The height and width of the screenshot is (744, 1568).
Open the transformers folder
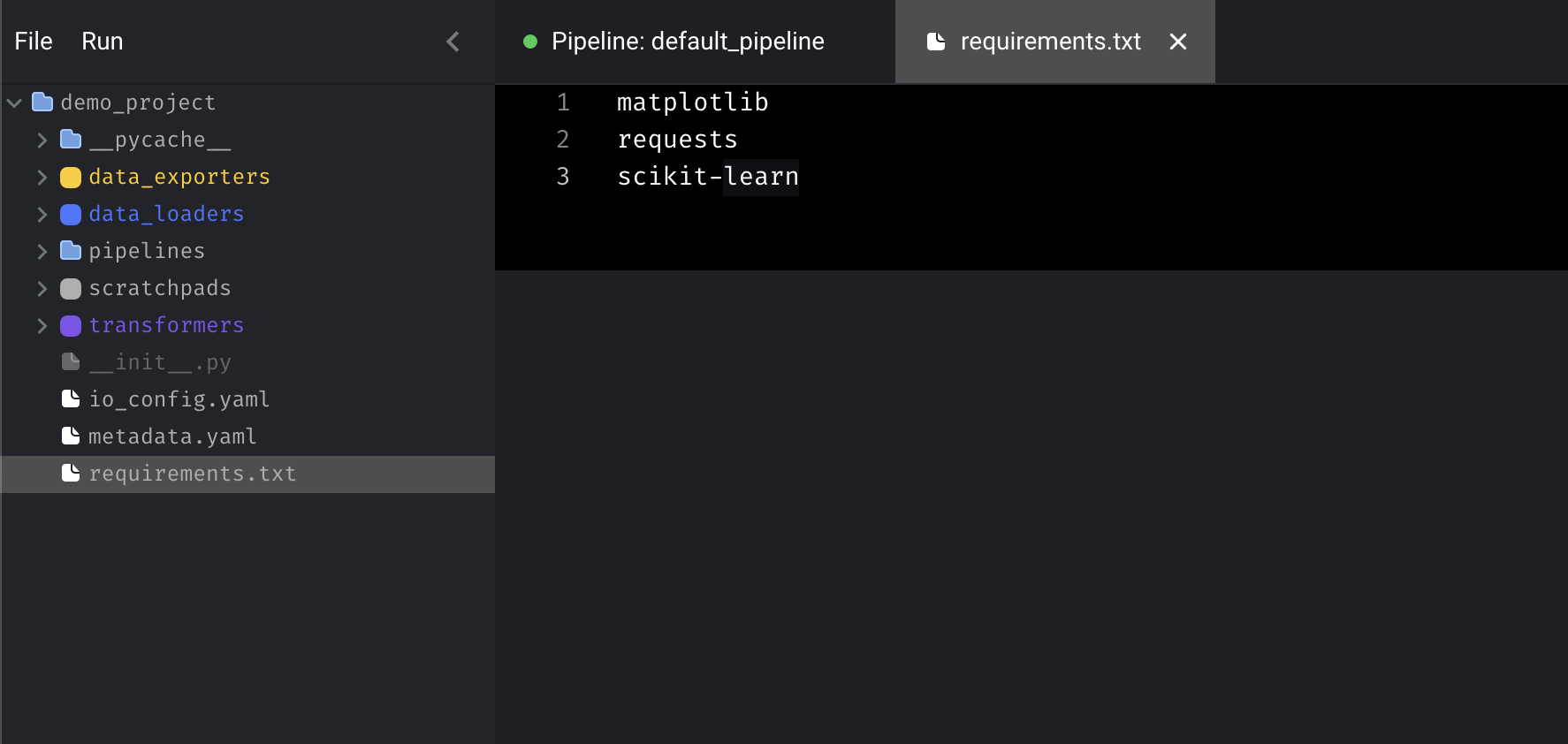click(166, 325)
